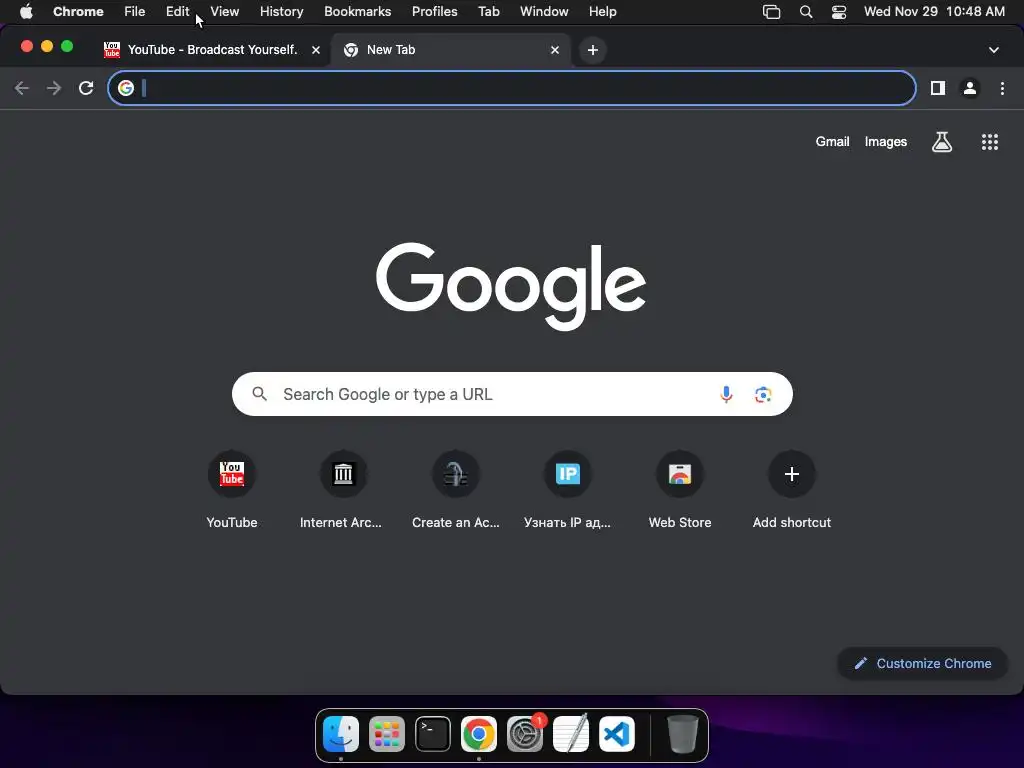Open Terminal from the dock

(x=433, y=734)
